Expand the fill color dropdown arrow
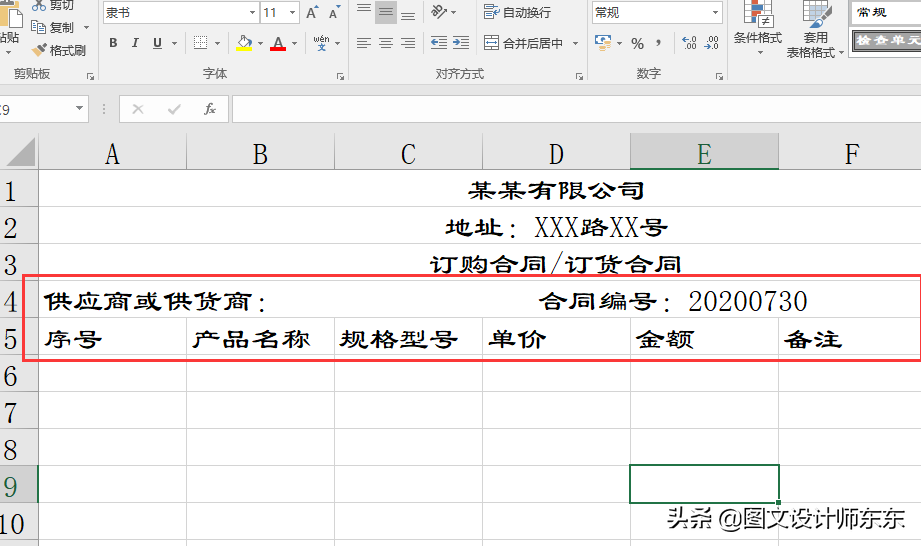 (260, 43)
